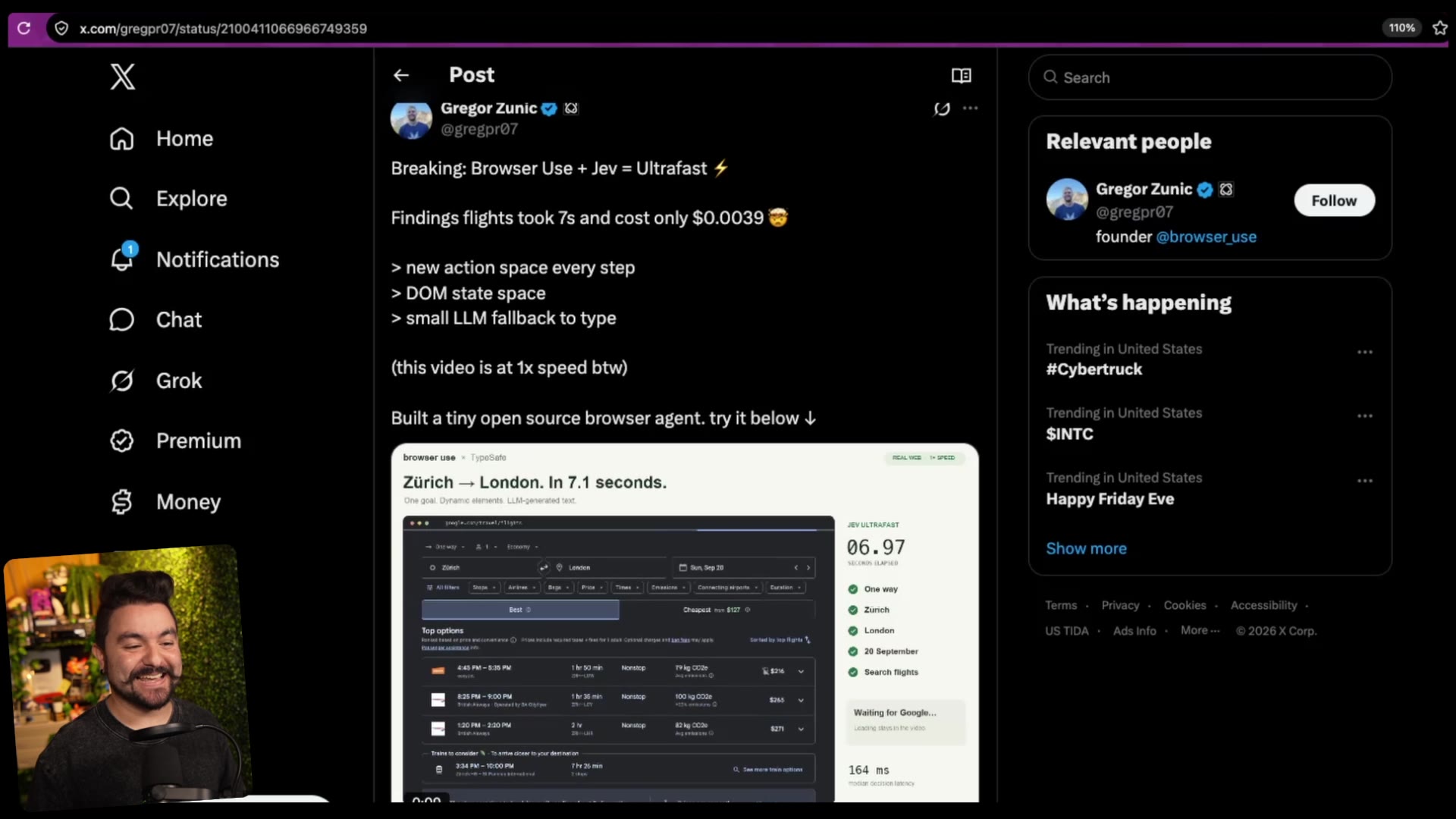The height and width of the screenshot is (819, 1456).
Task: Open the Money dollar icon
Action: [x=121, y=502]
